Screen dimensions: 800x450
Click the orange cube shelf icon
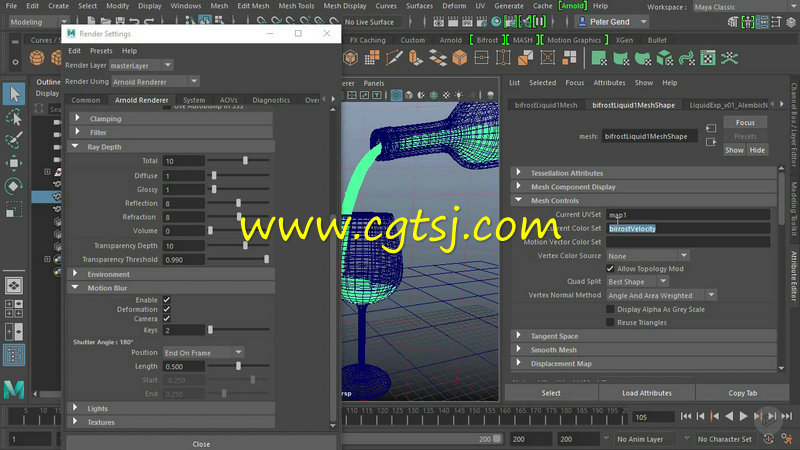[x=459, y=58]
